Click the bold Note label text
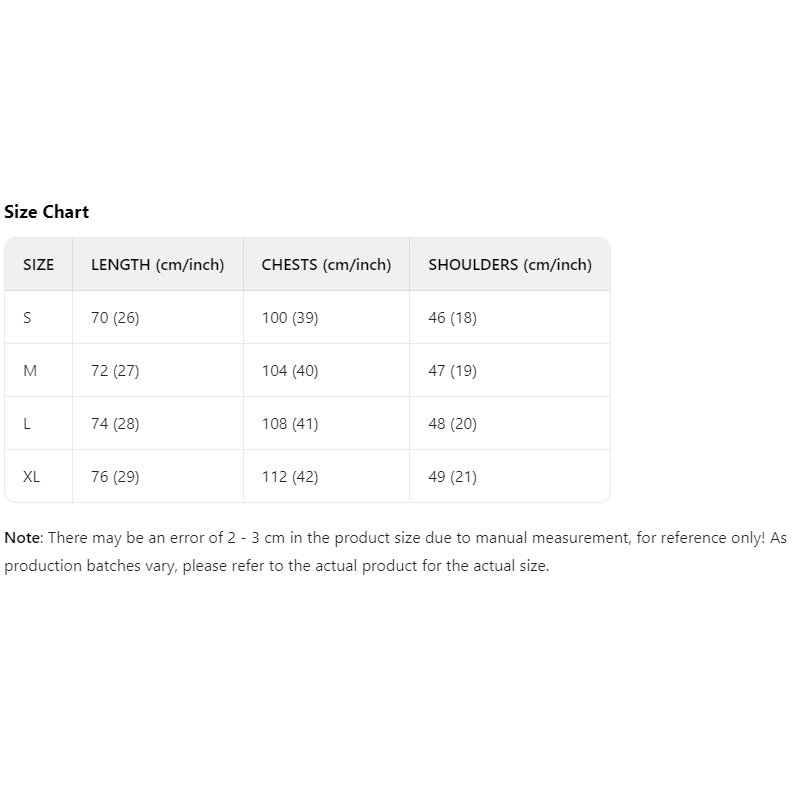This screenshot has width=801, height=801. click(x=22, y=538)
